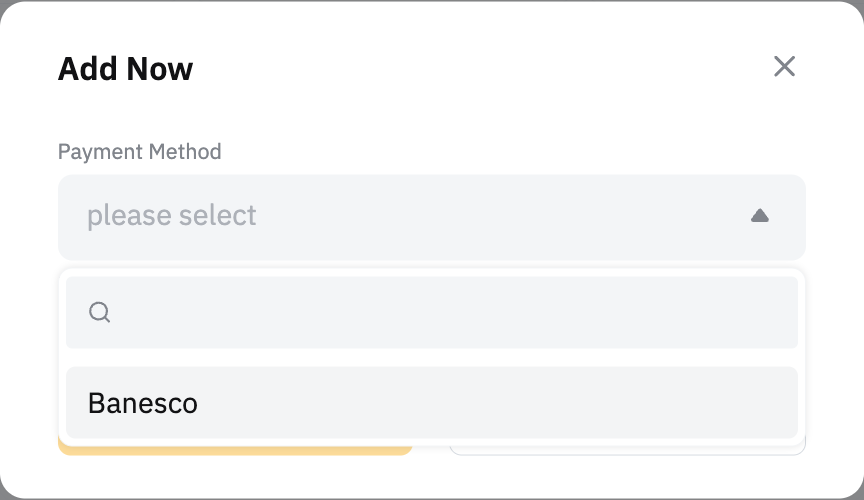864x500 pixels.
Task: Dismiss the dialog with the X icon
Action: pyautogui.click(x=784, y=67)
